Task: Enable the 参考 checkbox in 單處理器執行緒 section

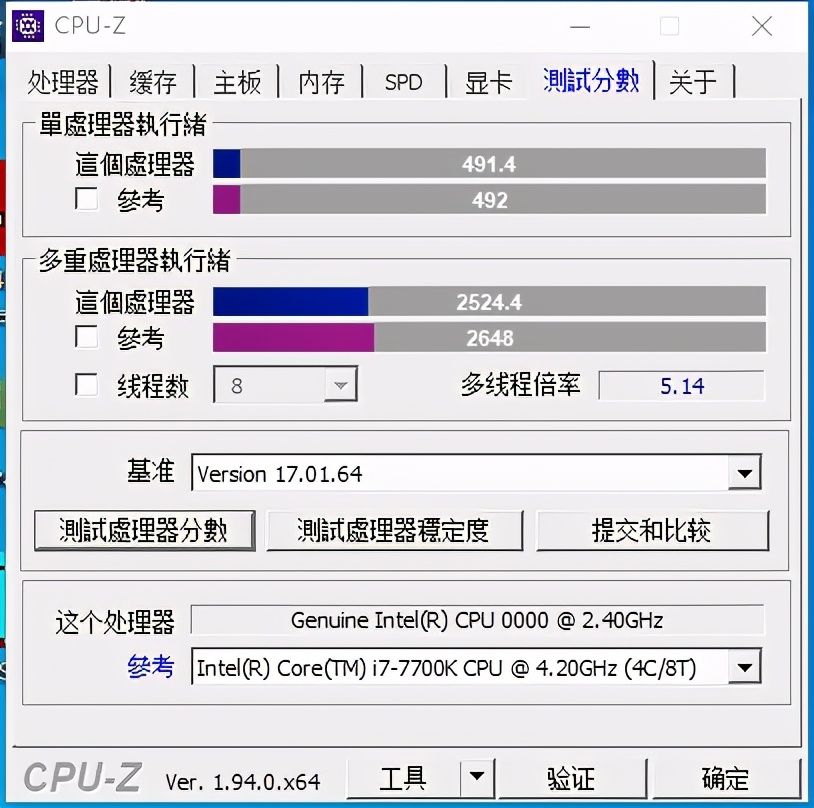Action: pyautogui.click(x=85, y=200)
